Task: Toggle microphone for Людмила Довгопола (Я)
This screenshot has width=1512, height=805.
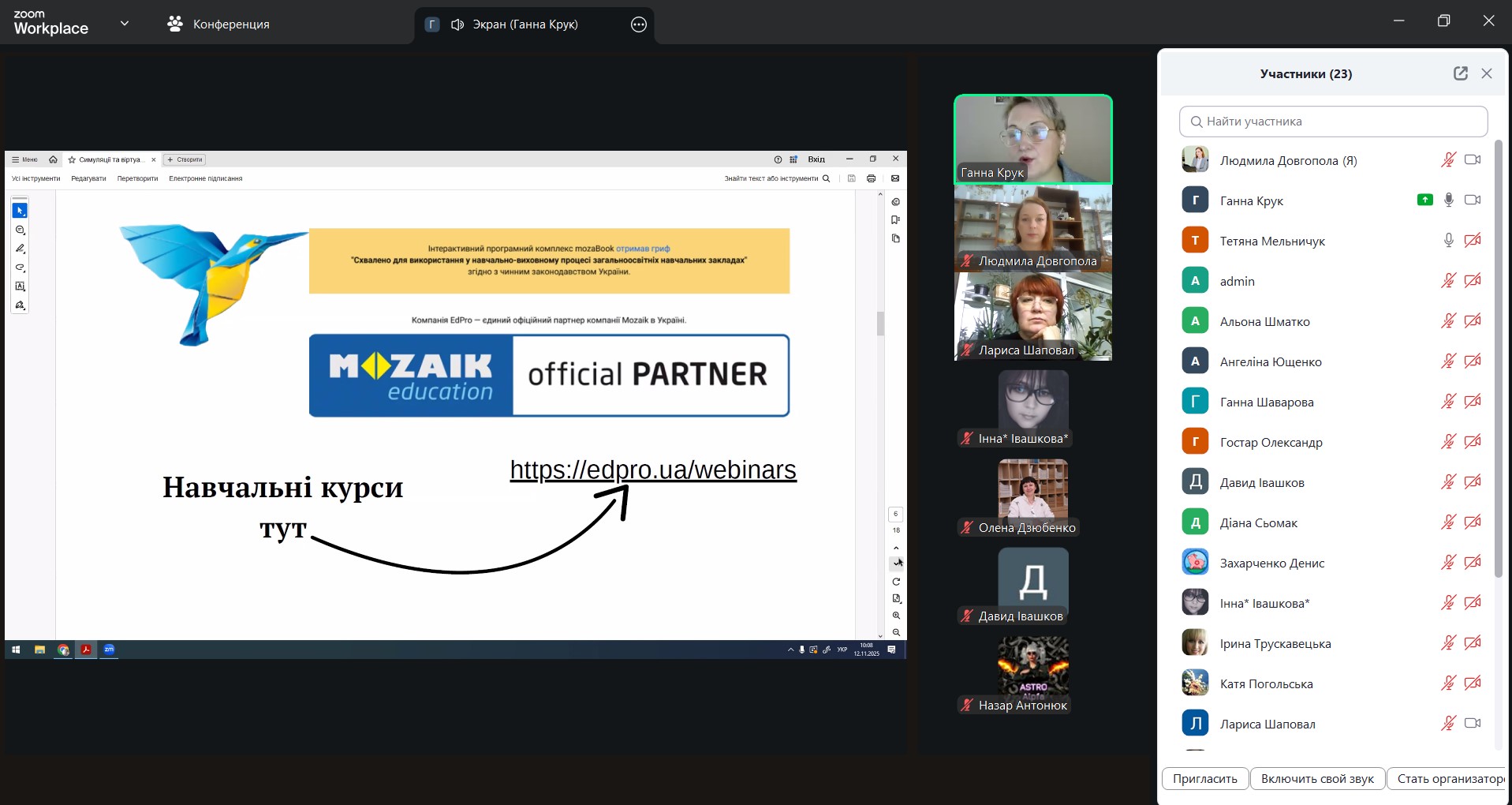Action: [1448, 160]
